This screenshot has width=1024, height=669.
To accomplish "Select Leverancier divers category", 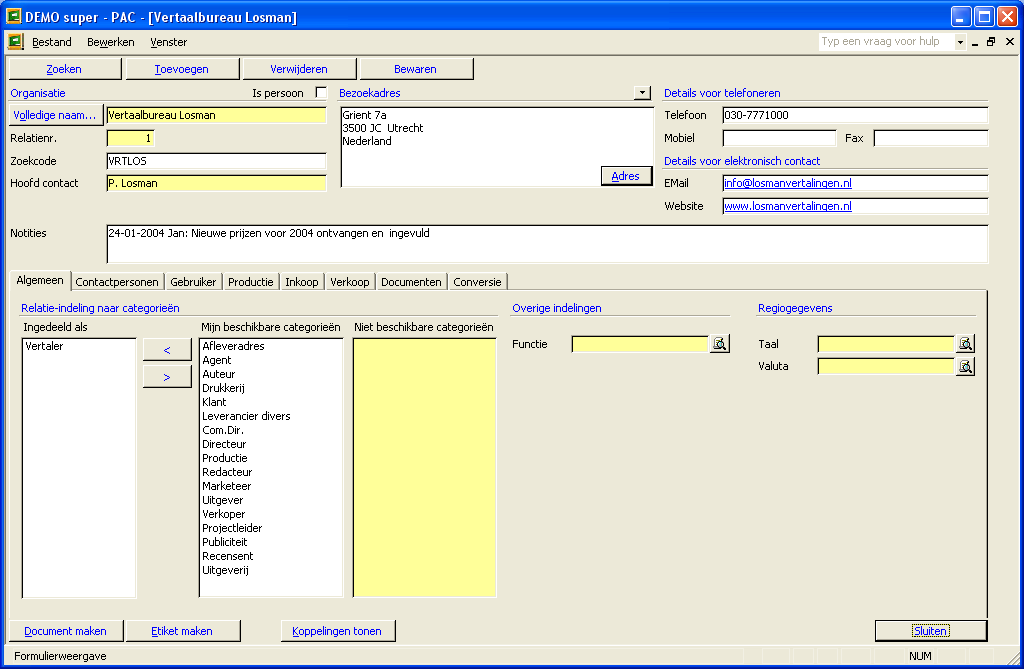I will tap(270, 416).
